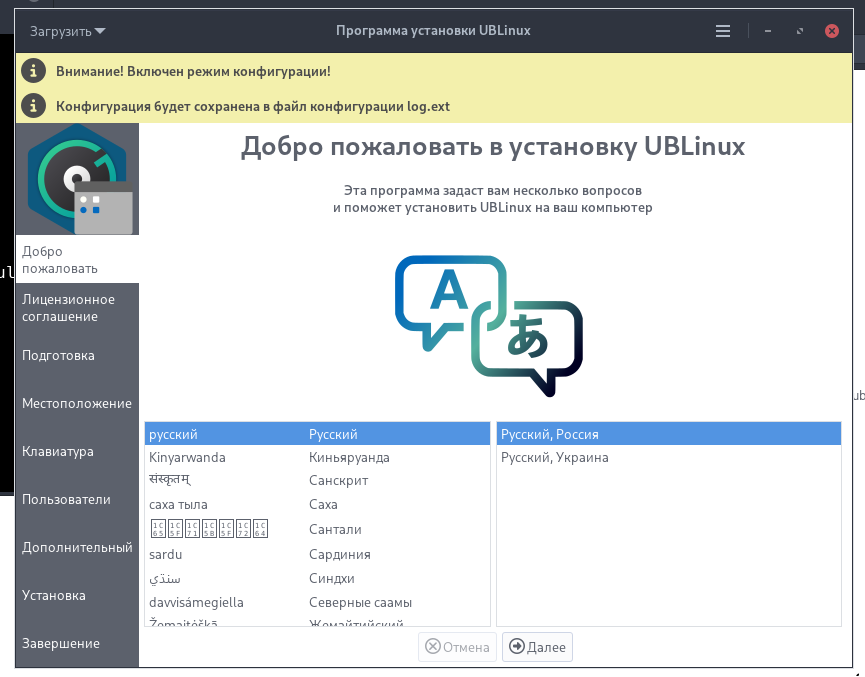Close the installer with the red button
The image size is (865, 677).
pyautogui.click(x=831, y=31)
